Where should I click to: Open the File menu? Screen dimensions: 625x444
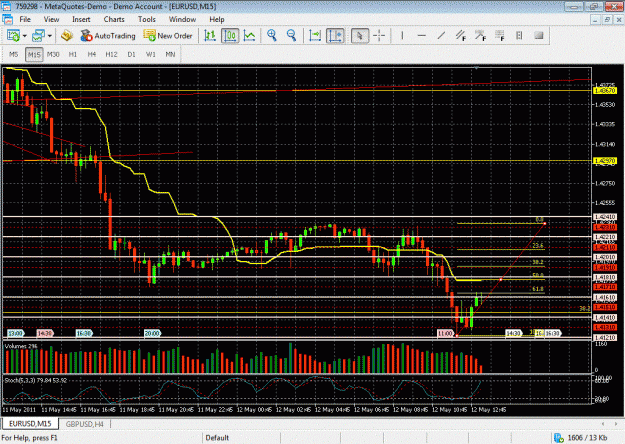point(25,19)
